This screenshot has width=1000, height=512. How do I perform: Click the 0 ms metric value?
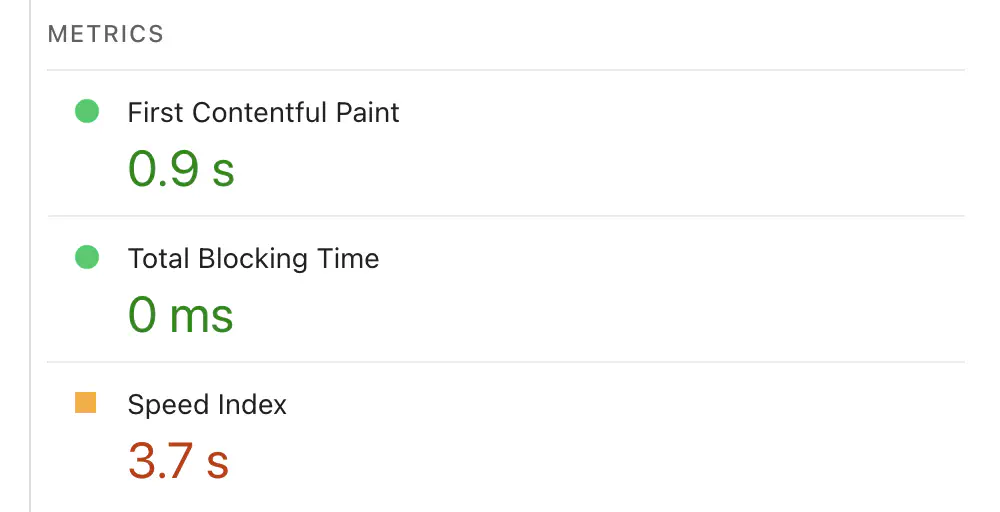tap(181, 315)
